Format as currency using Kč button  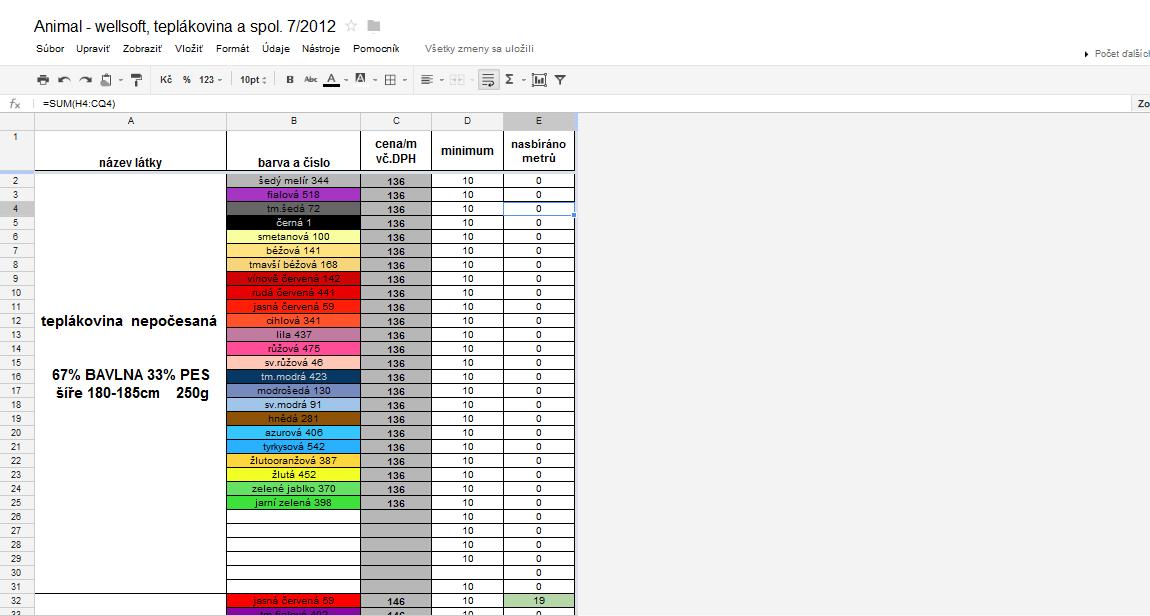click(166, 80)
